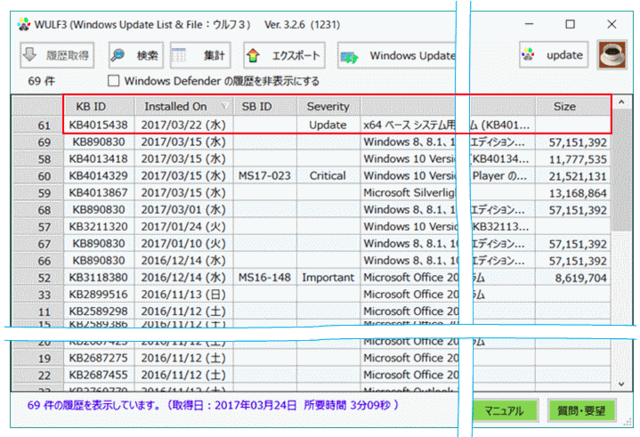This screenshot has height=437, width=640.
Task: Click the 69 件 count label
Action: tap(41, 81)
